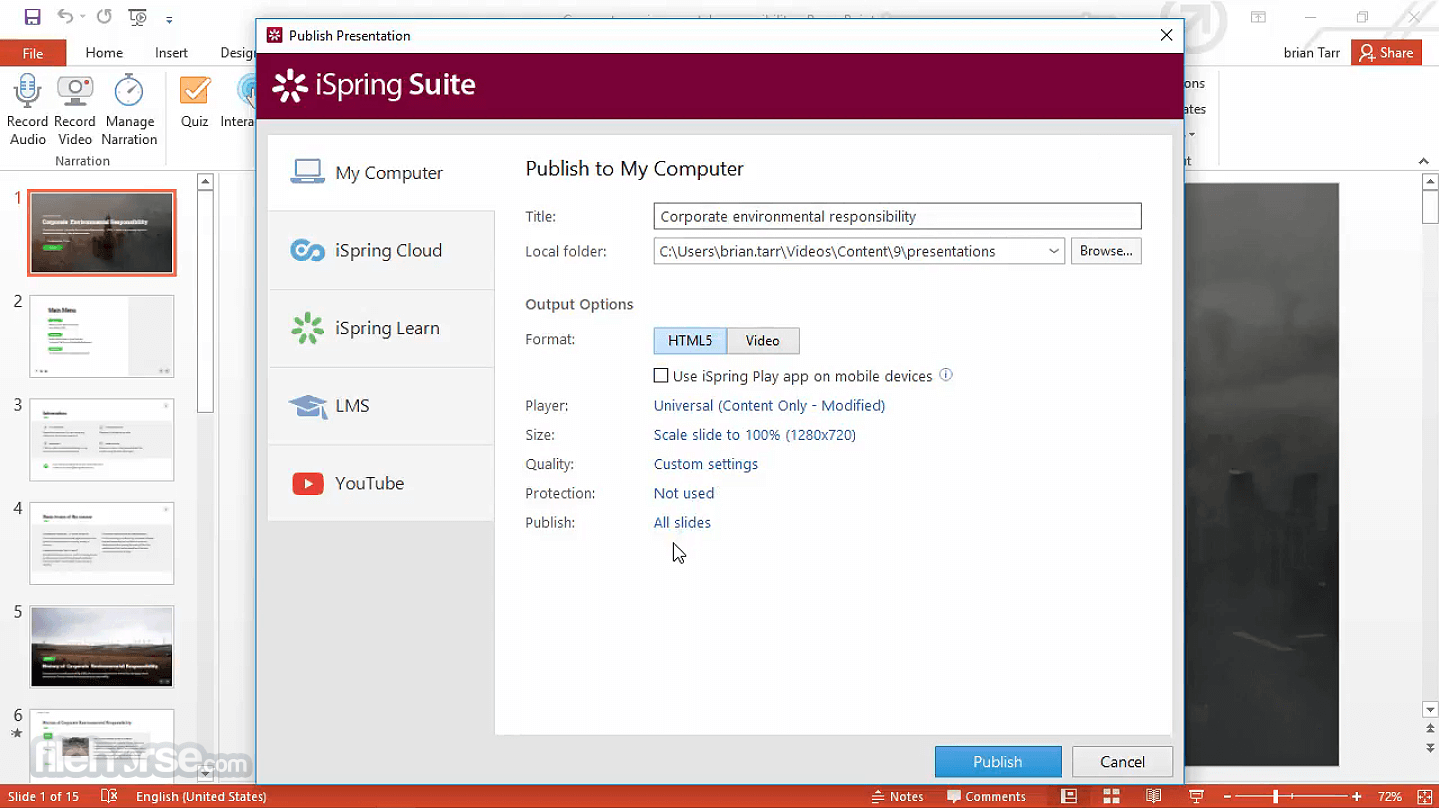Image resolution: width=1439 pixels, height=808 pixels.
Task: Click Slide 1 of 15 status text
Action: (43, 797)
